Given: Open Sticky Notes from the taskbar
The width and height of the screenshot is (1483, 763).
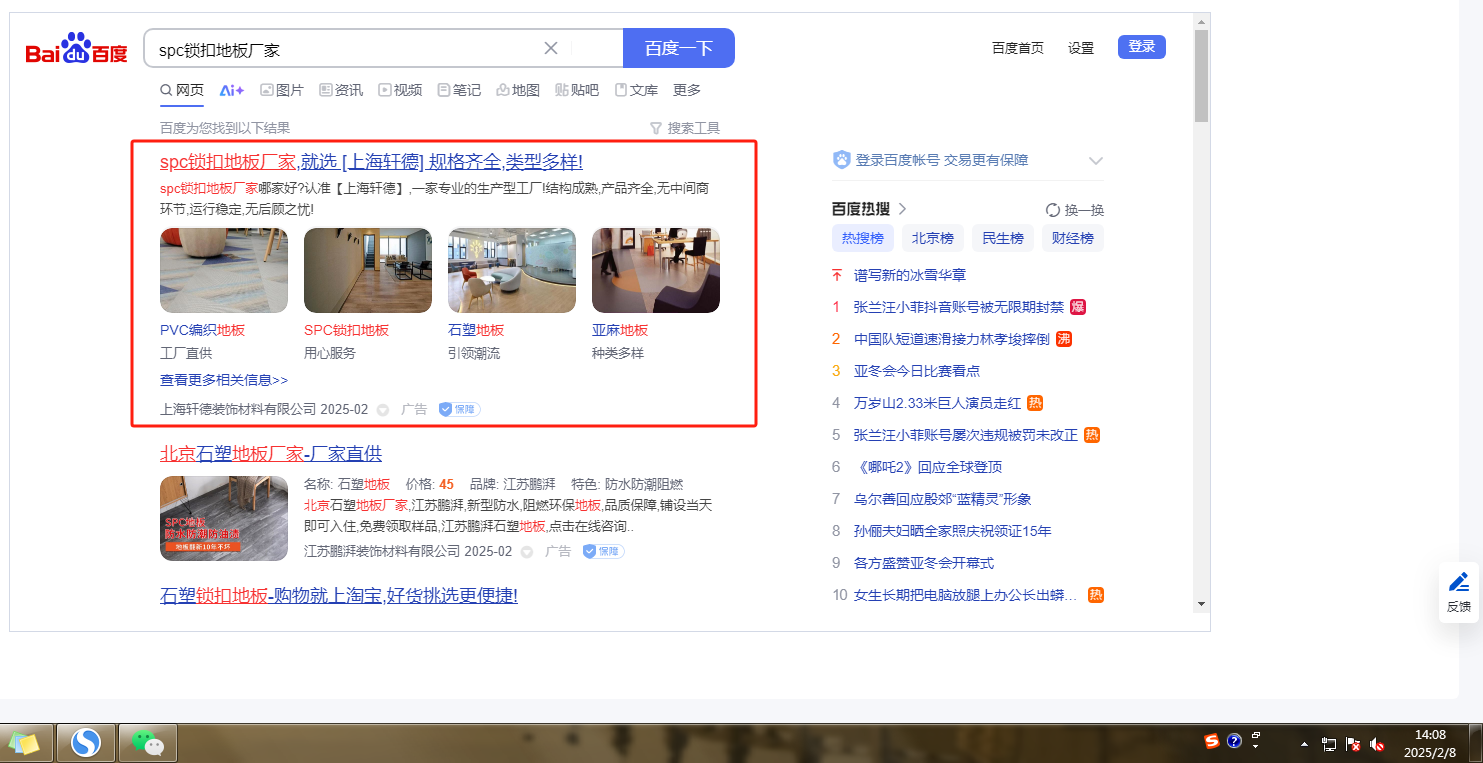Looking at the screenshot, I should click(x=24, y=743).
